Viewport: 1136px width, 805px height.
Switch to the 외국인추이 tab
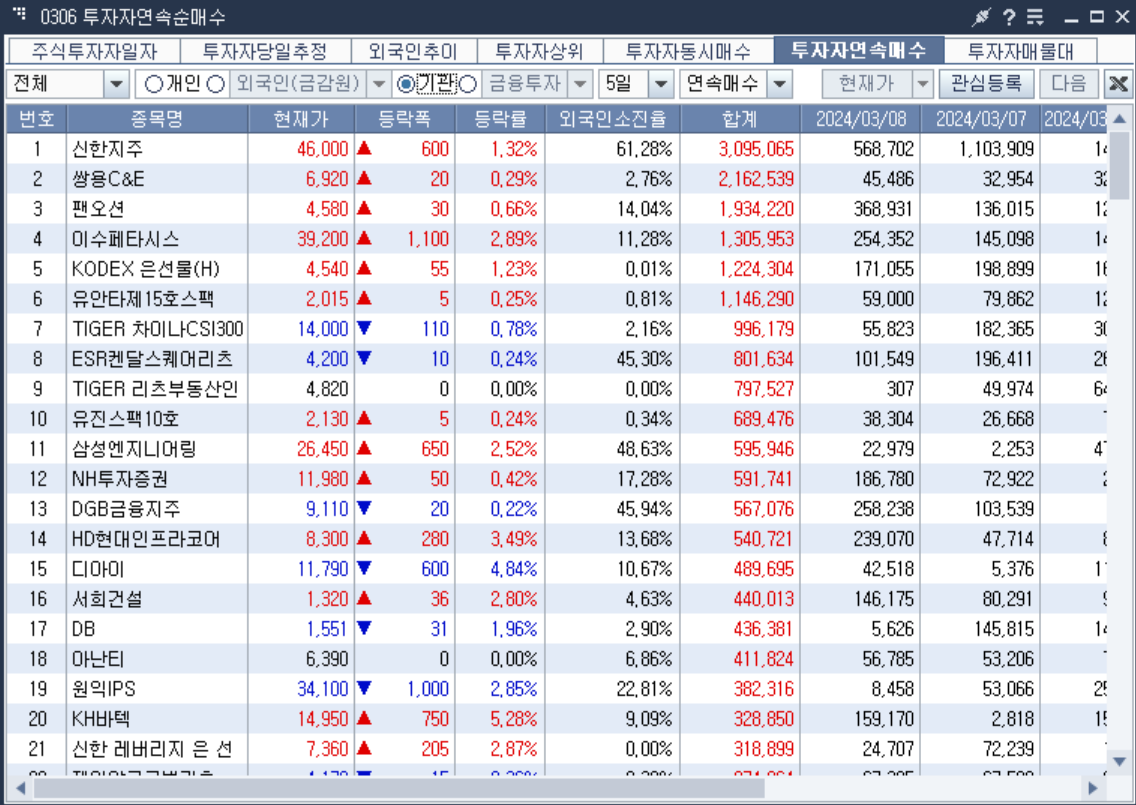point(413,51)
